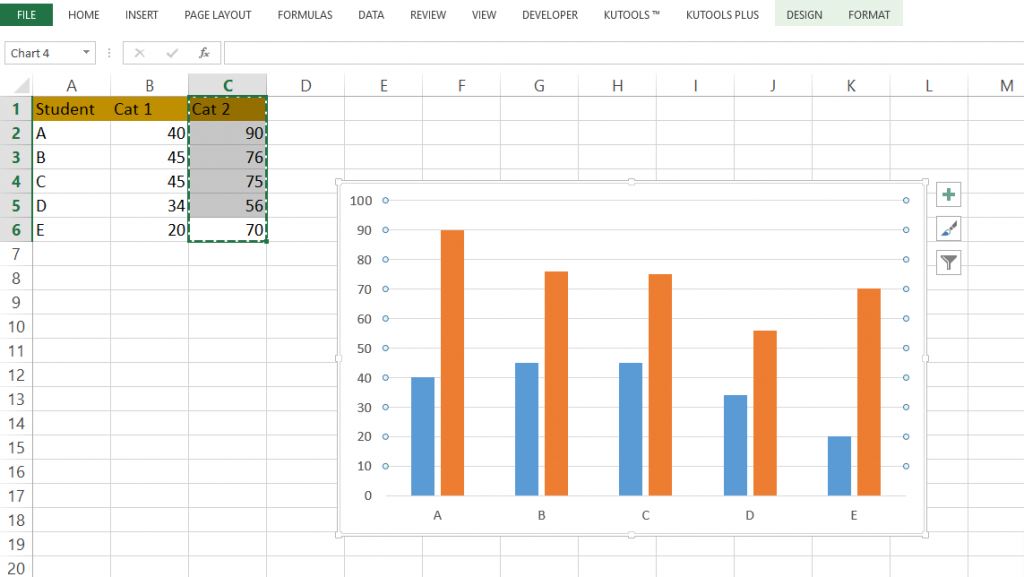This screenshot has height=577, width=1024.
Task: Open the FILE menu
Action: pyautogui.click(x=26, y=15)
